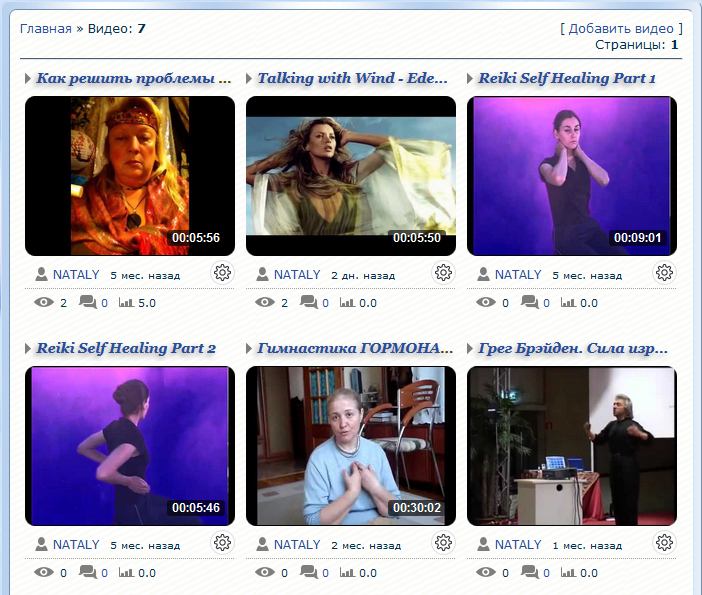Click rating chart icon under Talking with Wind
The image size is (702, 595).
point(347,303)
